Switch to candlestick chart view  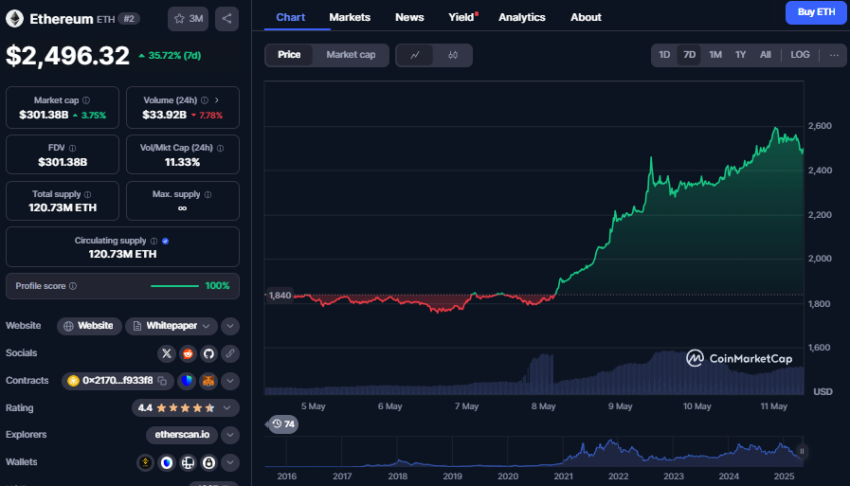tap(453, 55)
